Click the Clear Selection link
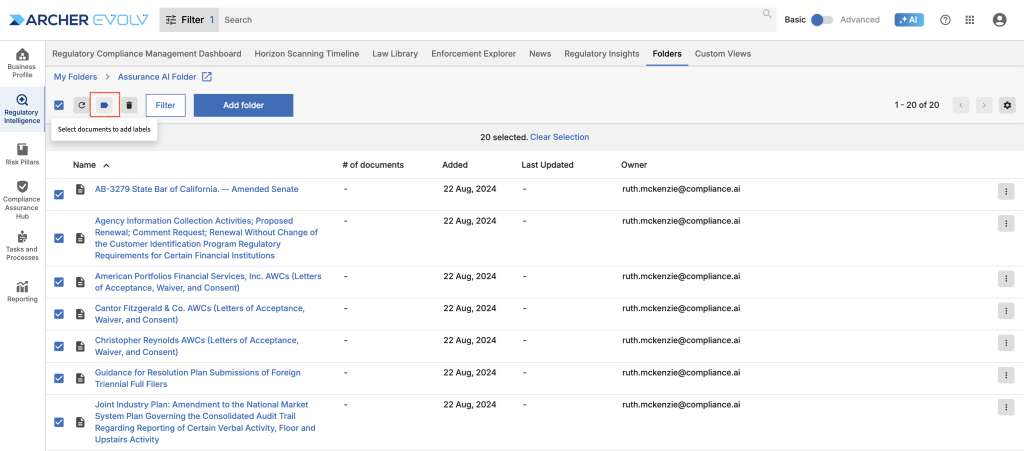 559,137
